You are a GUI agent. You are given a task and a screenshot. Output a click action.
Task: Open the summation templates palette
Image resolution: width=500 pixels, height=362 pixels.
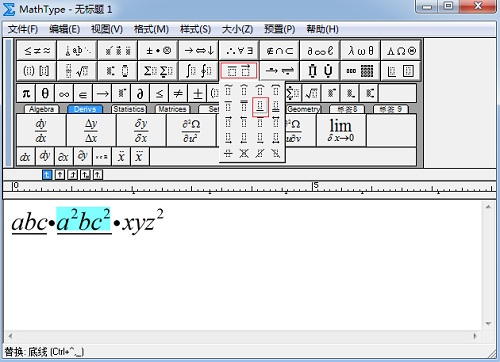(x=158, y=71)
